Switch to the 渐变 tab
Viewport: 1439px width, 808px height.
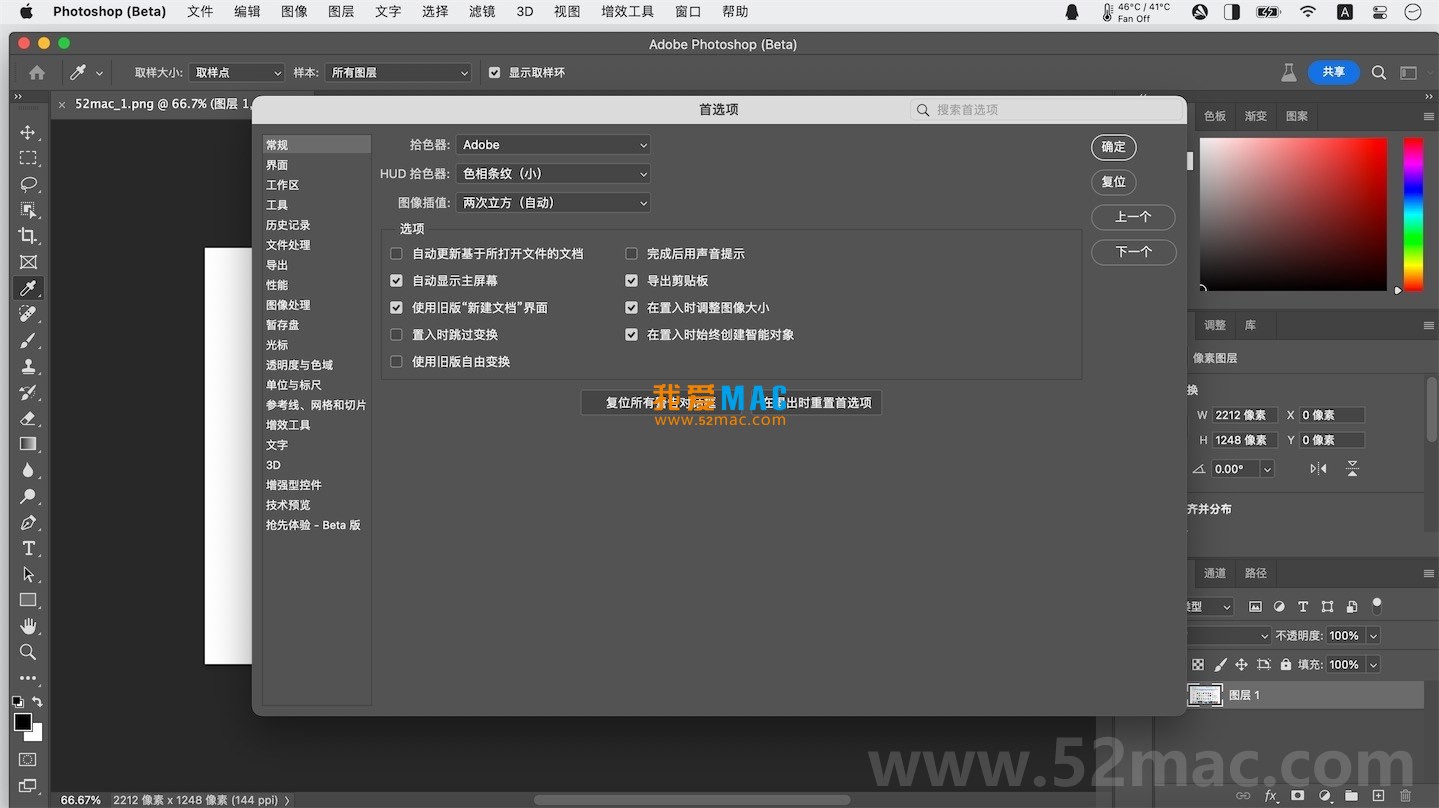point(1256,116)
